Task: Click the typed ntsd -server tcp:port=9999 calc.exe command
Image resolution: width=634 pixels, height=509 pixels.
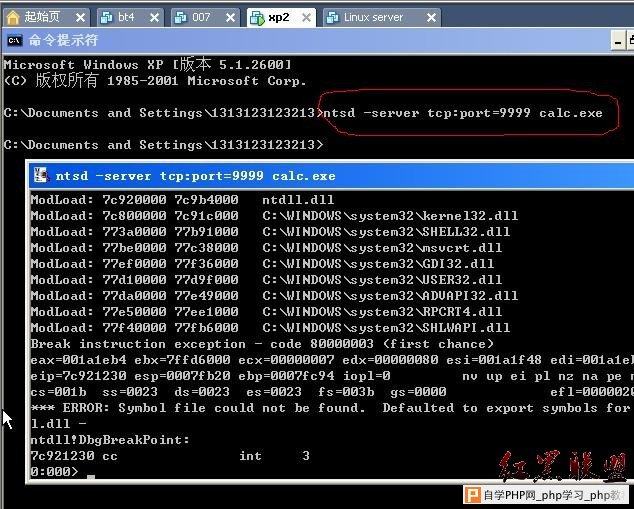Action: (463, 113)
